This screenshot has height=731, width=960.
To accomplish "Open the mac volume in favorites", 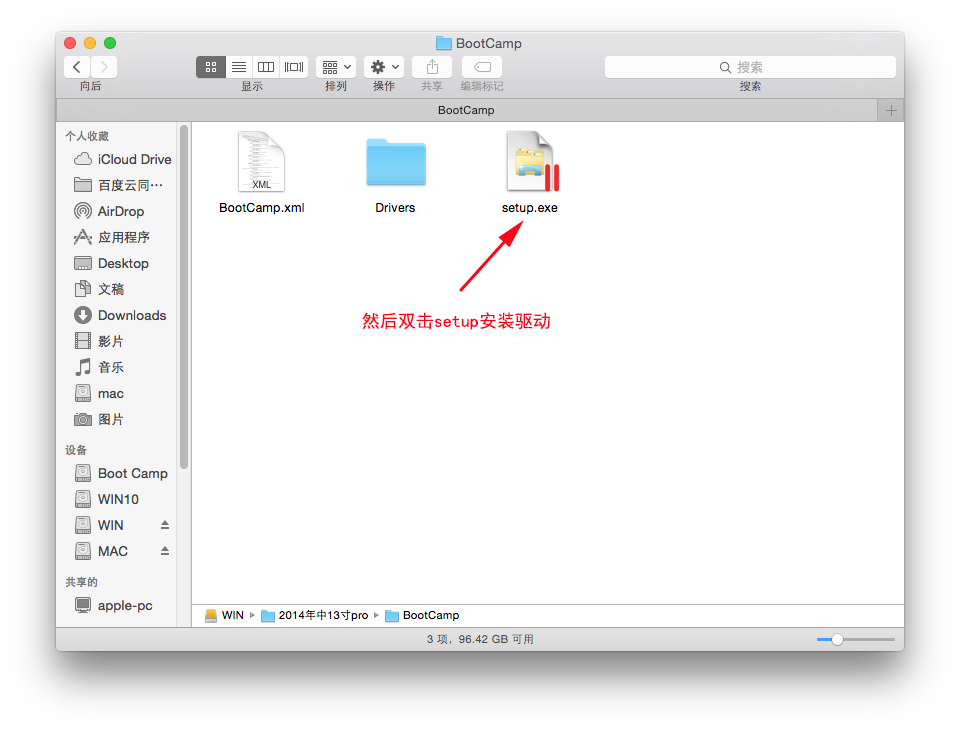I will click(x=99, y=393).
